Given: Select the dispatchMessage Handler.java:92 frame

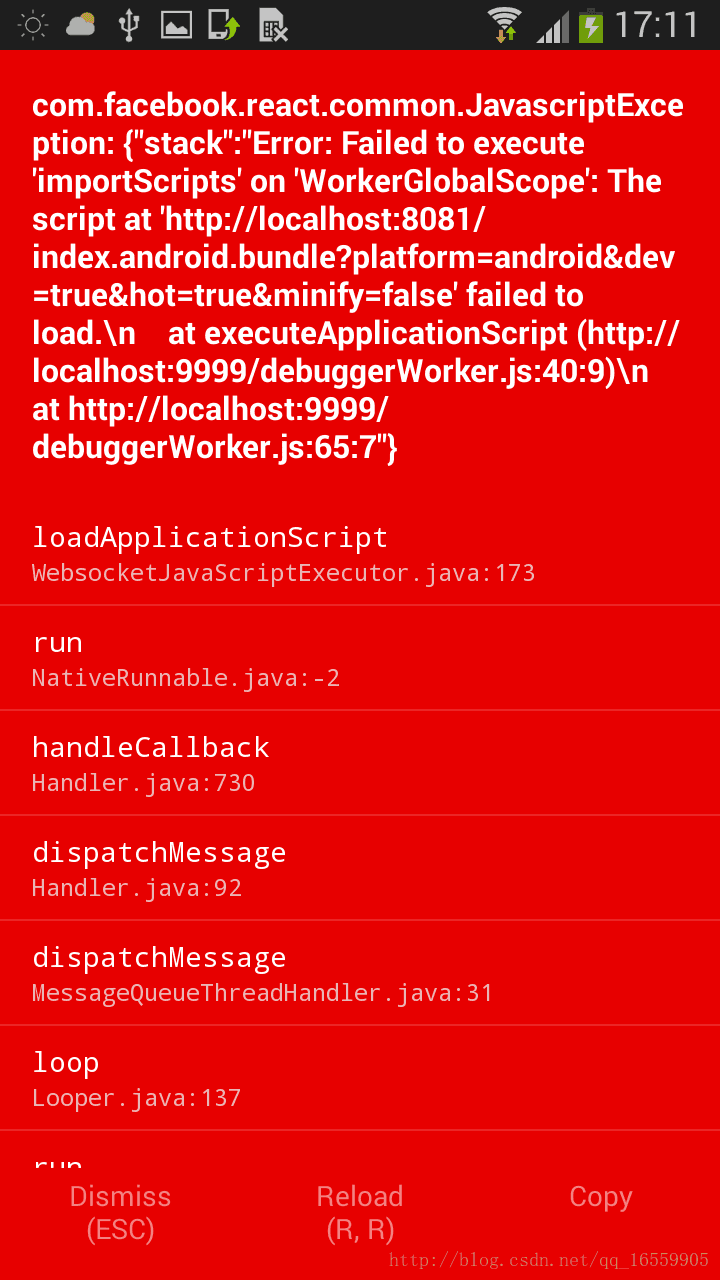Looking at the screenshot, I should click(360, 868).
